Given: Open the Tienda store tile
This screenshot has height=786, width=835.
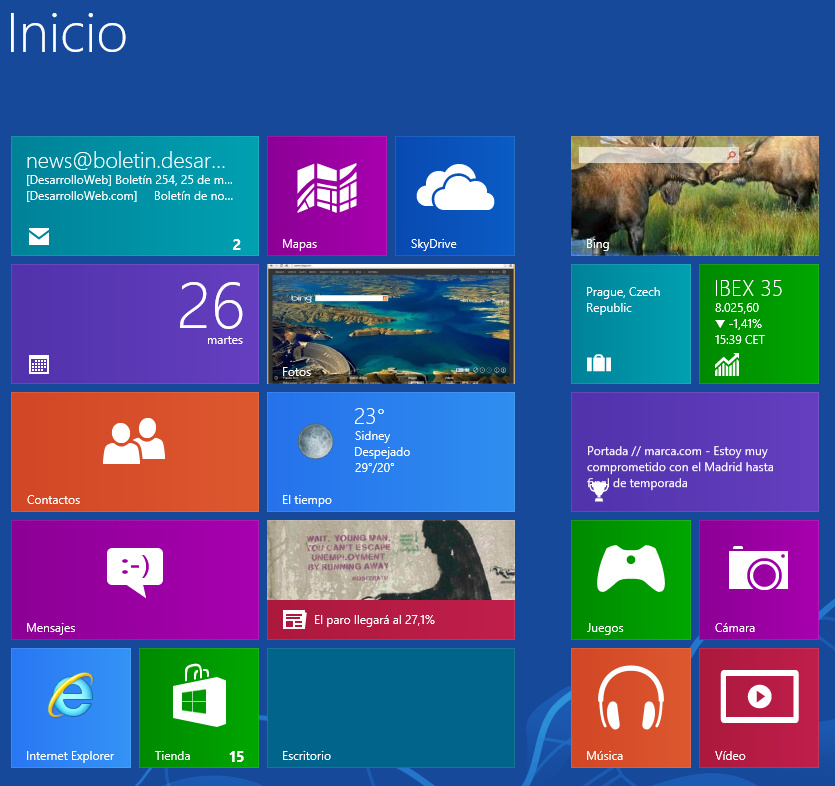Looking at the screenshot, I should tap(199, 708).
